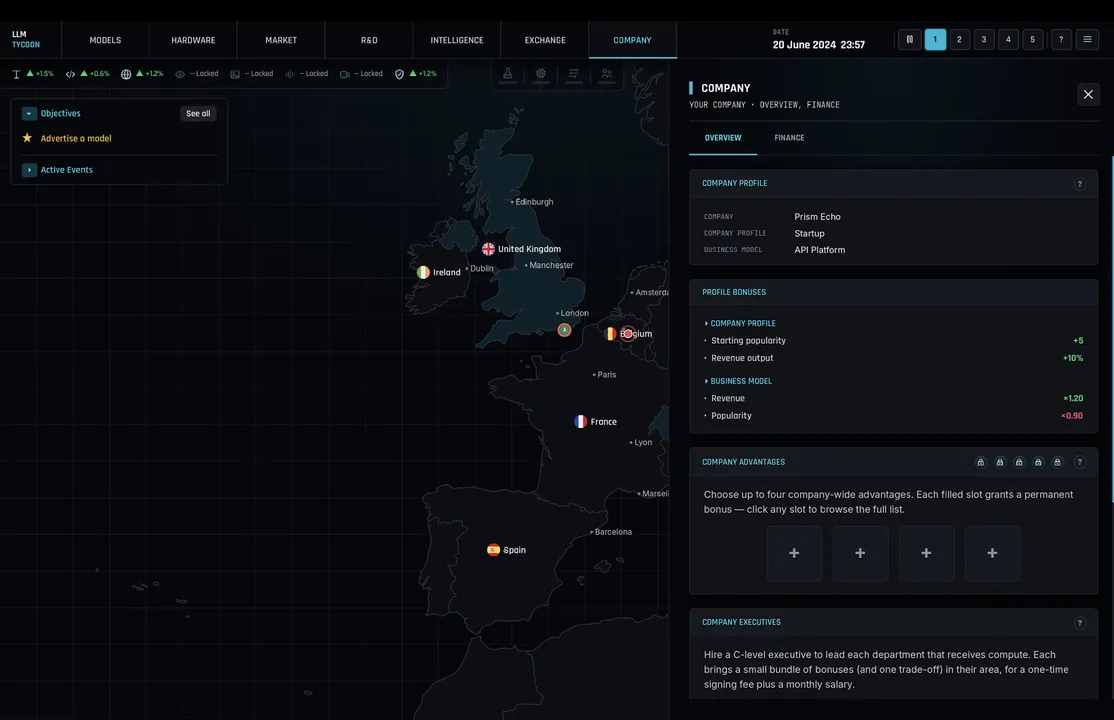Viewport: 1114px width, 720px height.
Task: Click the locked audio waveform icon
Action: (290, 74)
